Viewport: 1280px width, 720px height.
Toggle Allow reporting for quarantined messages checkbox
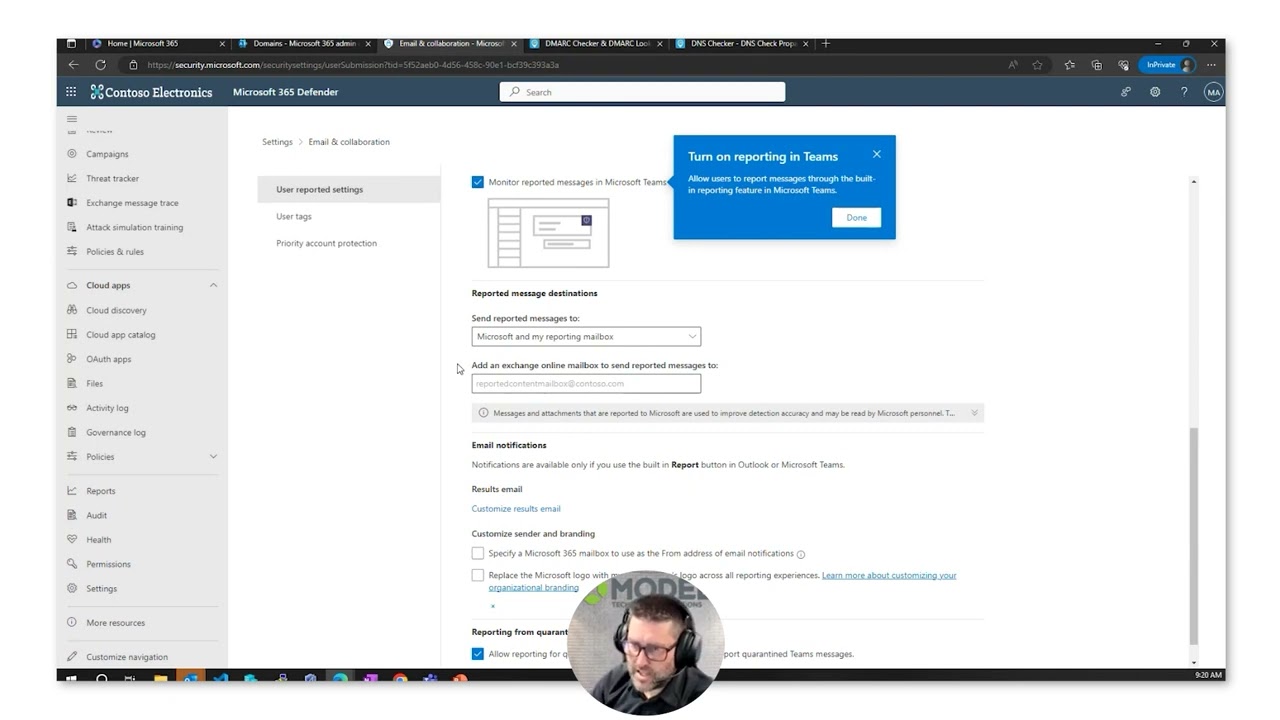pos(477,654)
